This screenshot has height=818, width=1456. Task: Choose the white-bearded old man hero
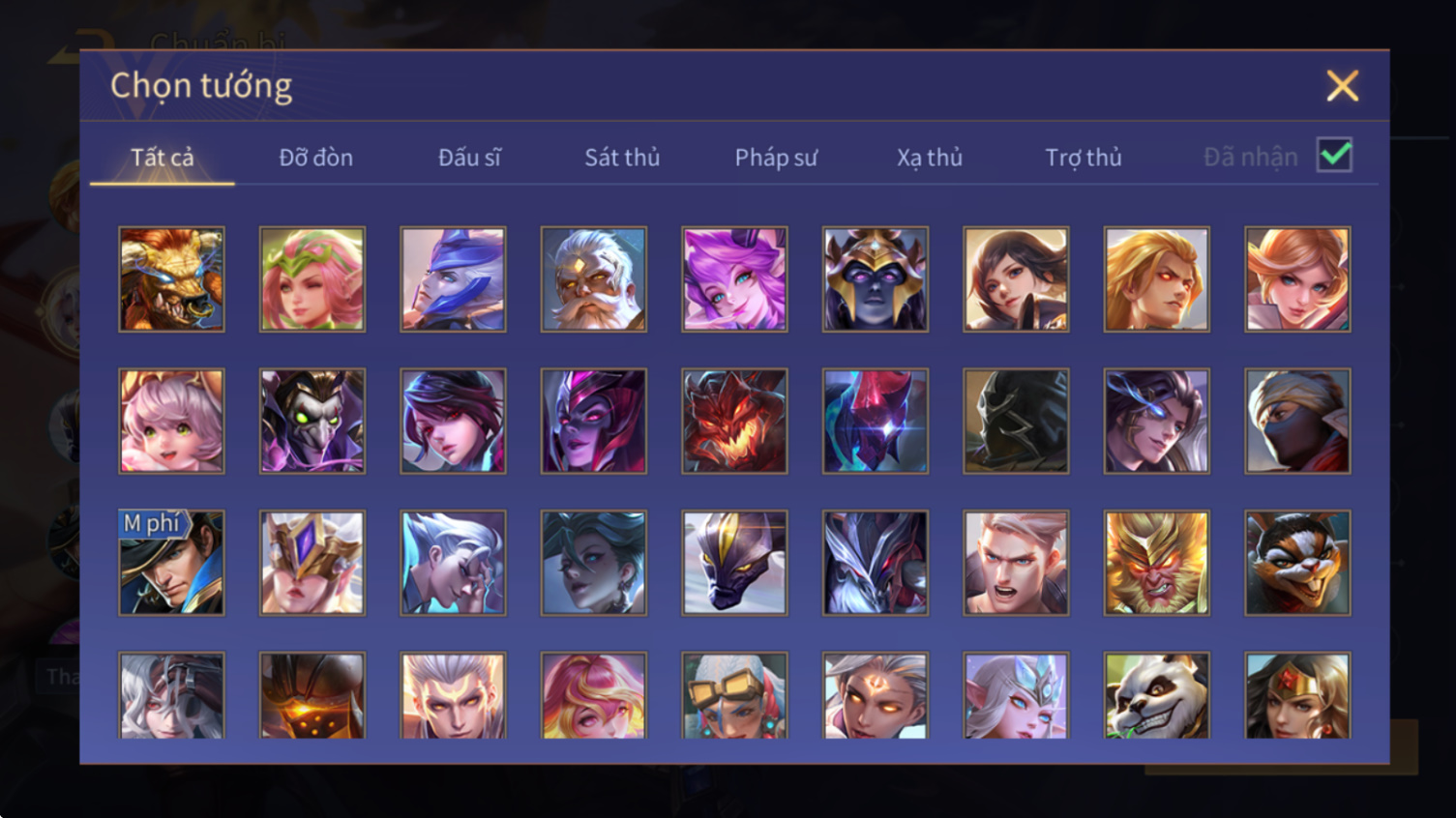pos(594,279)
